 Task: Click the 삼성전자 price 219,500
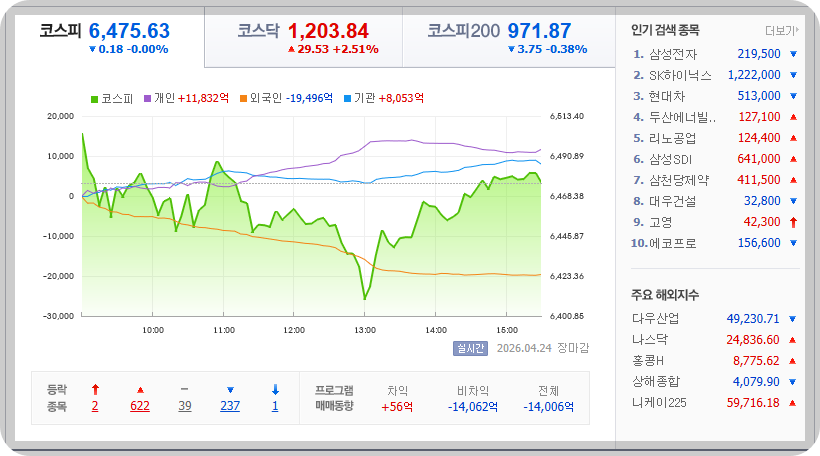[x=759, y=54]
